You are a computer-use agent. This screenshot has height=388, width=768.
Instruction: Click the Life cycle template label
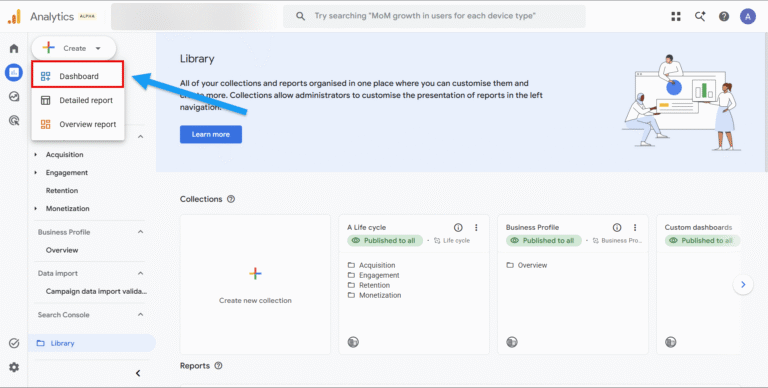452,241
